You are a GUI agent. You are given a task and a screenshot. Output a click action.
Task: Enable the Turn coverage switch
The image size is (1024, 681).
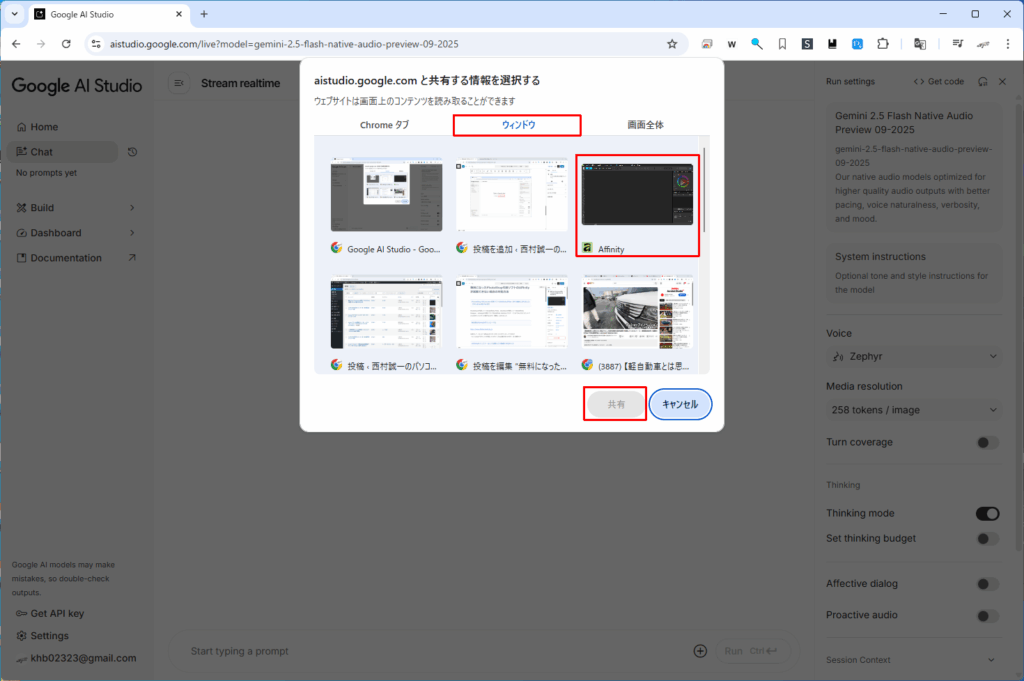coord(987,442)
